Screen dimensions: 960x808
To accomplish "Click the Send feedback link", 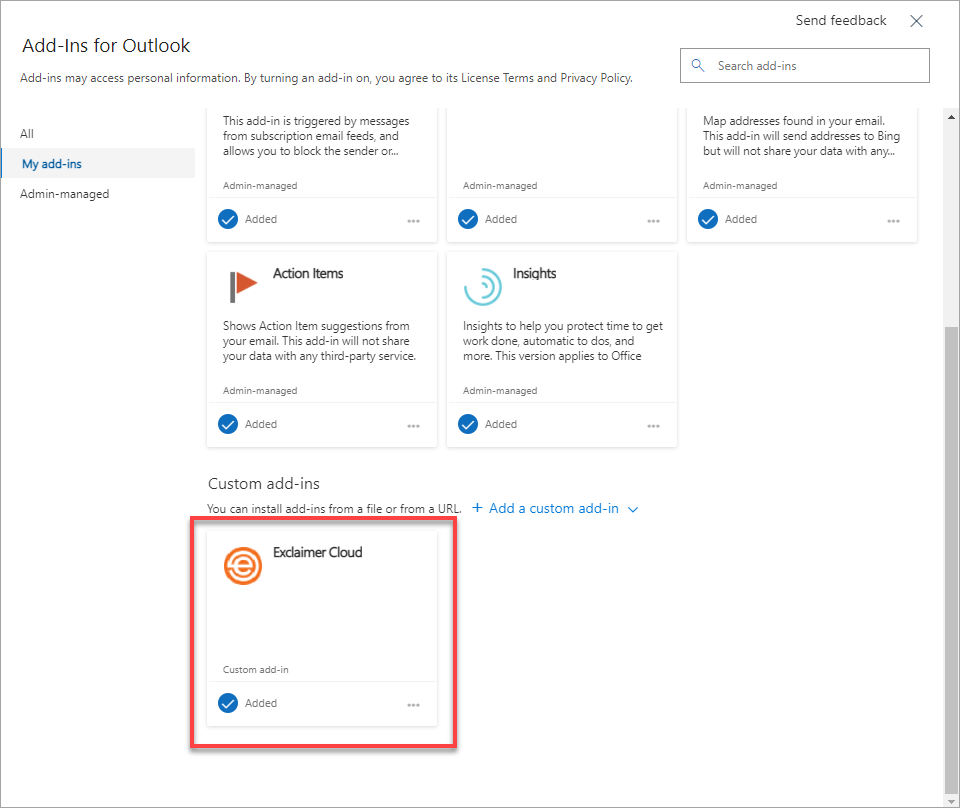I will tap(840, 21).
